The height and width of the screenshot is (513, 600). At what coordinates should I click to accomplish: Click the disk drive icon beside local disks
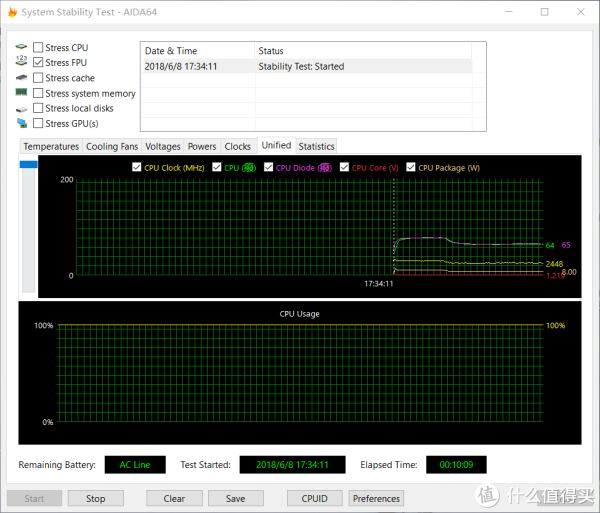click(21, 108)
